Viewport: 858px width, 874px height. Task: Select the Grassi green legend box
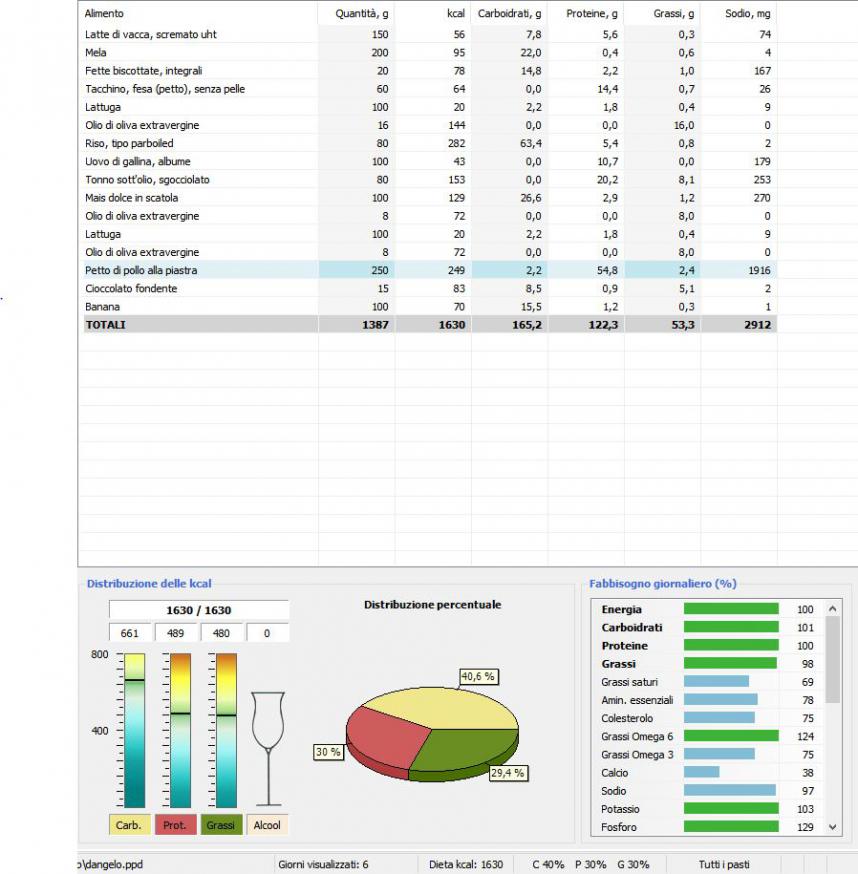[x=221, y=826]
